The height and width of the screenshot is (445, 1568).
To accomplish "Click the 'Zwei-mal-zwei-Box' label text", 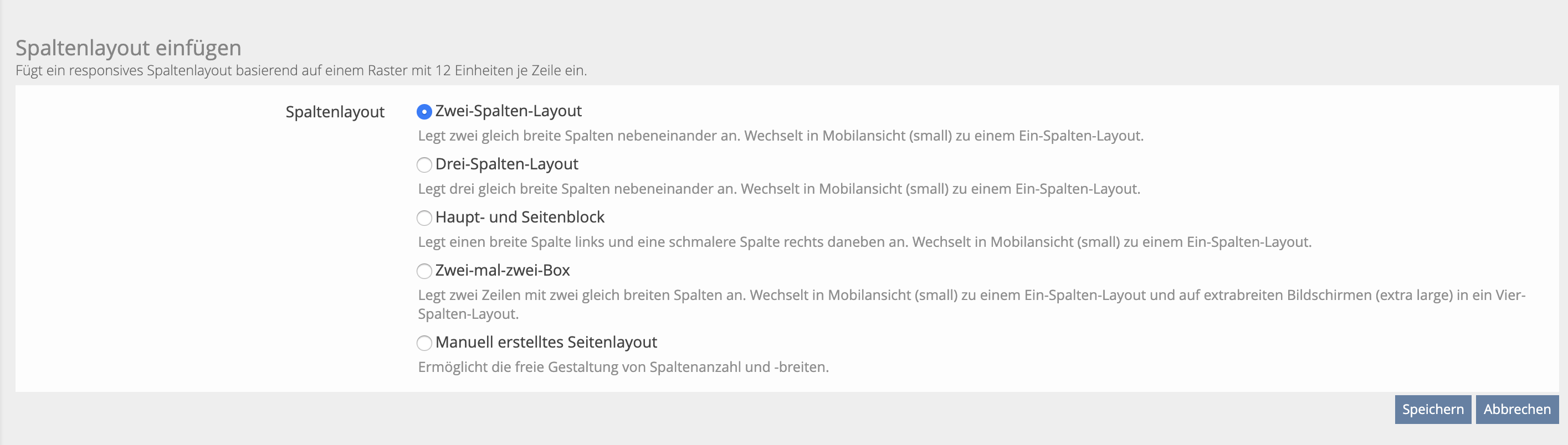I will [502, 270].
